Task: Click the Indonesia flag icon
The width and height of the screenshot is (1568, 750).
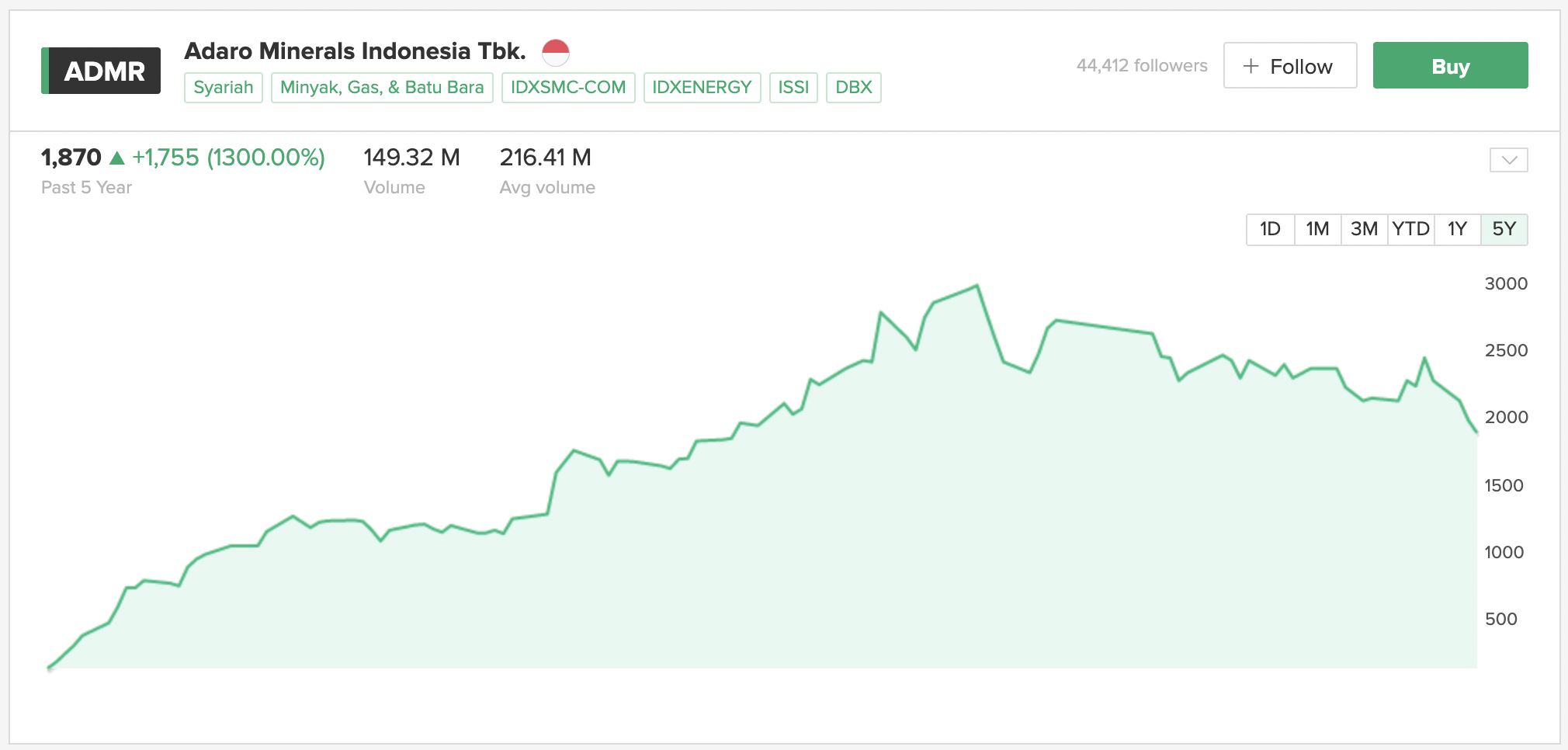Action: coord(556,52)
